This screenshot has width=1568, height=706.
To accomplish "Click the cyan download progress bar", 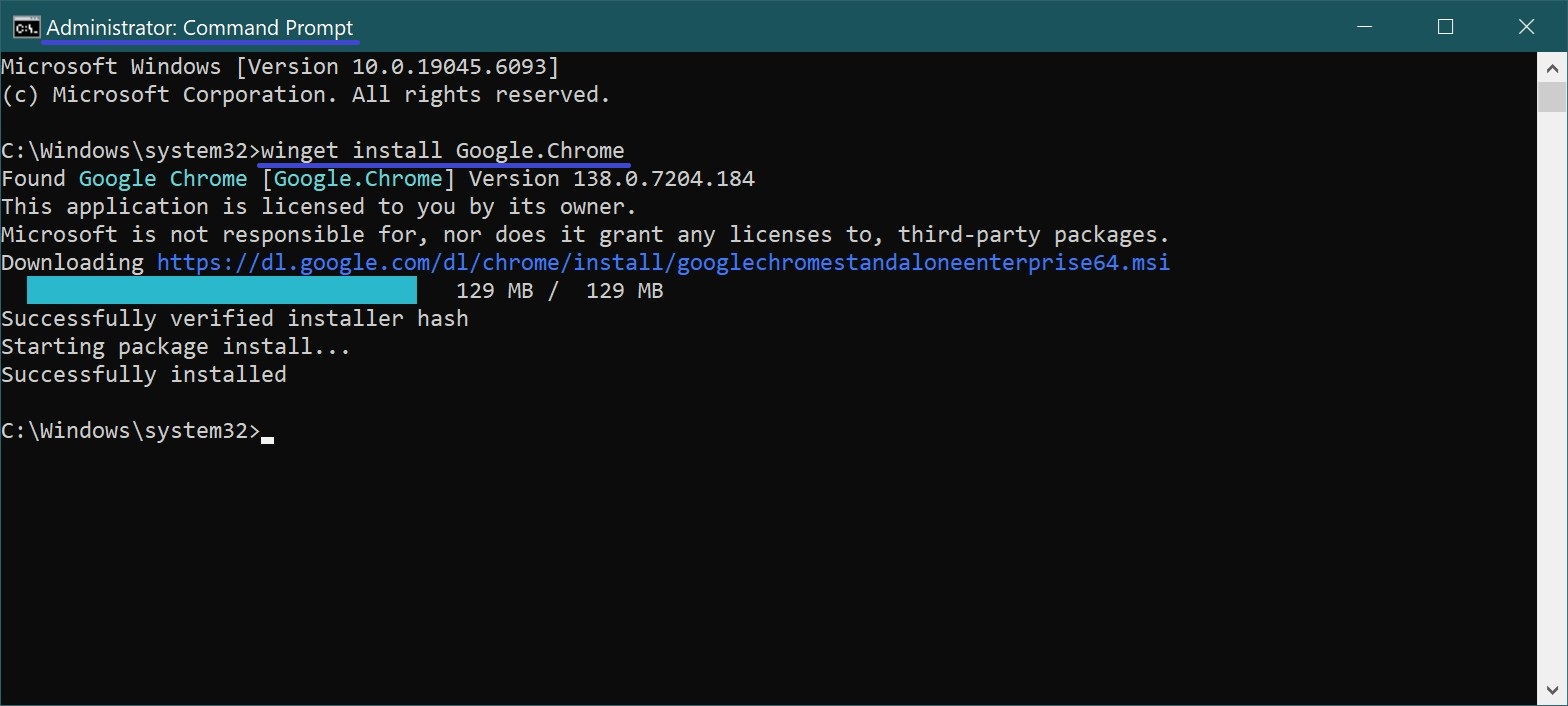I will (x=222, y=291).
